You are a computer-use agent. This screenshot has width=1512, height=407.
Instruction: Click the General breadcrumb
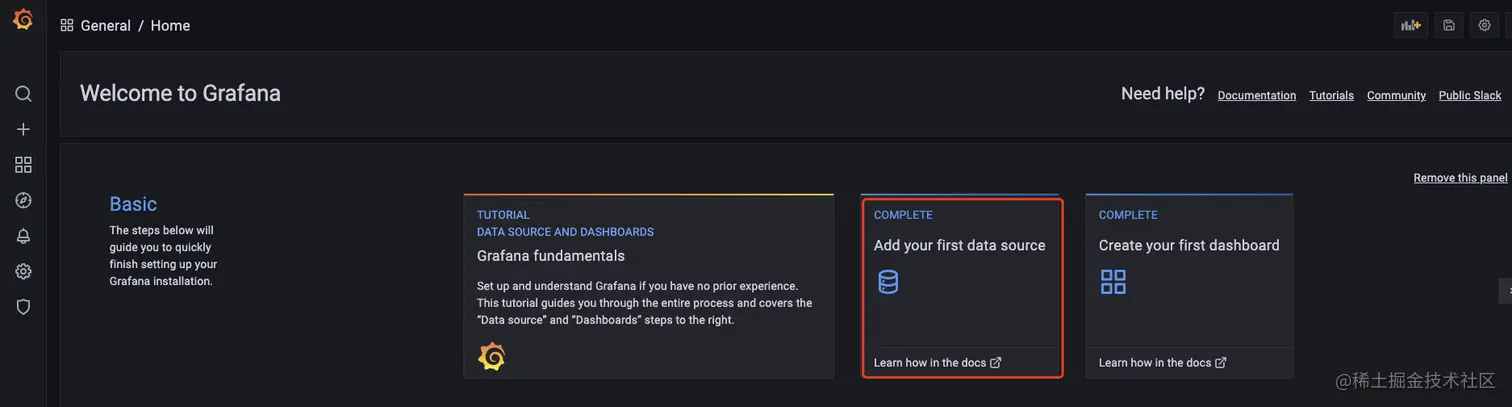105,26
